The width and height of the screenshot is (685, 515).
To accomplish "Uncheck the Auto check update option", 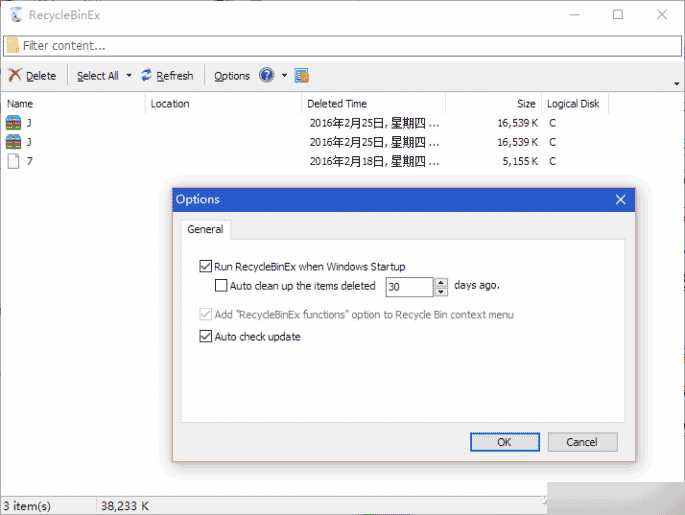I will click(206, 337).
